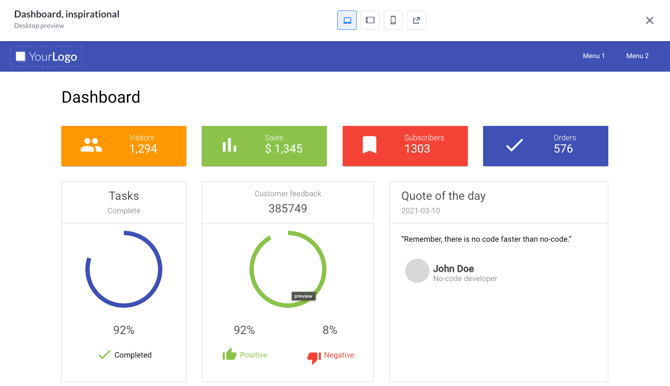Click the John Doe name
Screen dimensions: 670x386
click(x=453, y=268)
